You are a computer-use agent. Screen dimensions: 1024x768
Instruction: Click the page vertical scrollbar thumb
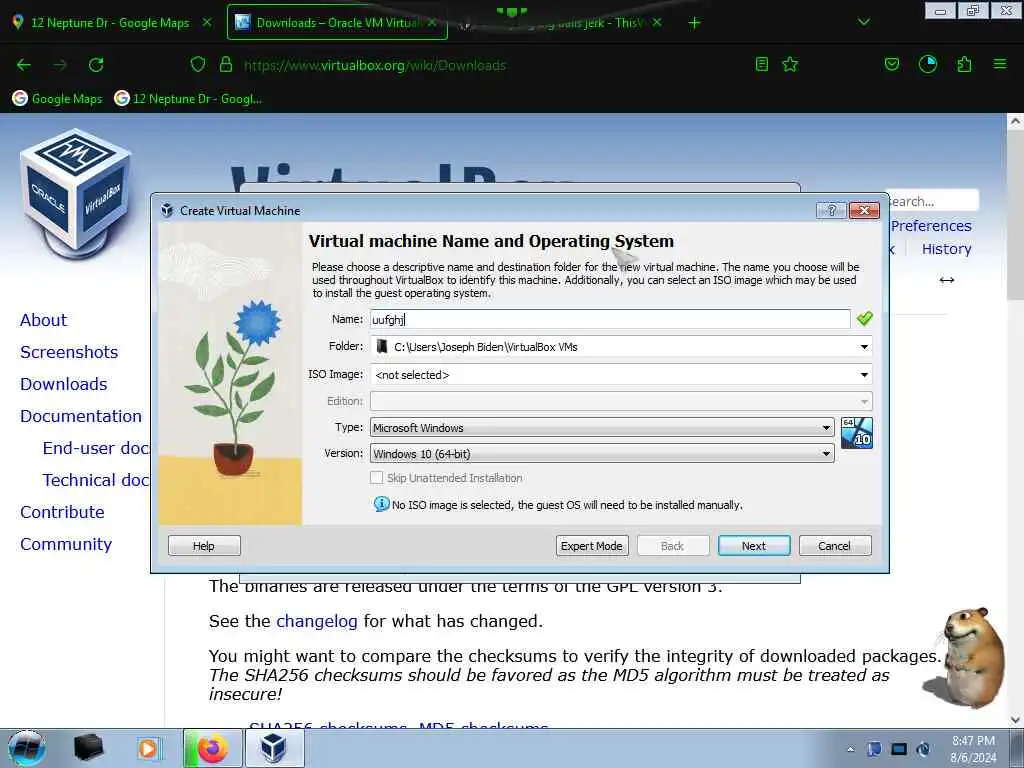1015,216
